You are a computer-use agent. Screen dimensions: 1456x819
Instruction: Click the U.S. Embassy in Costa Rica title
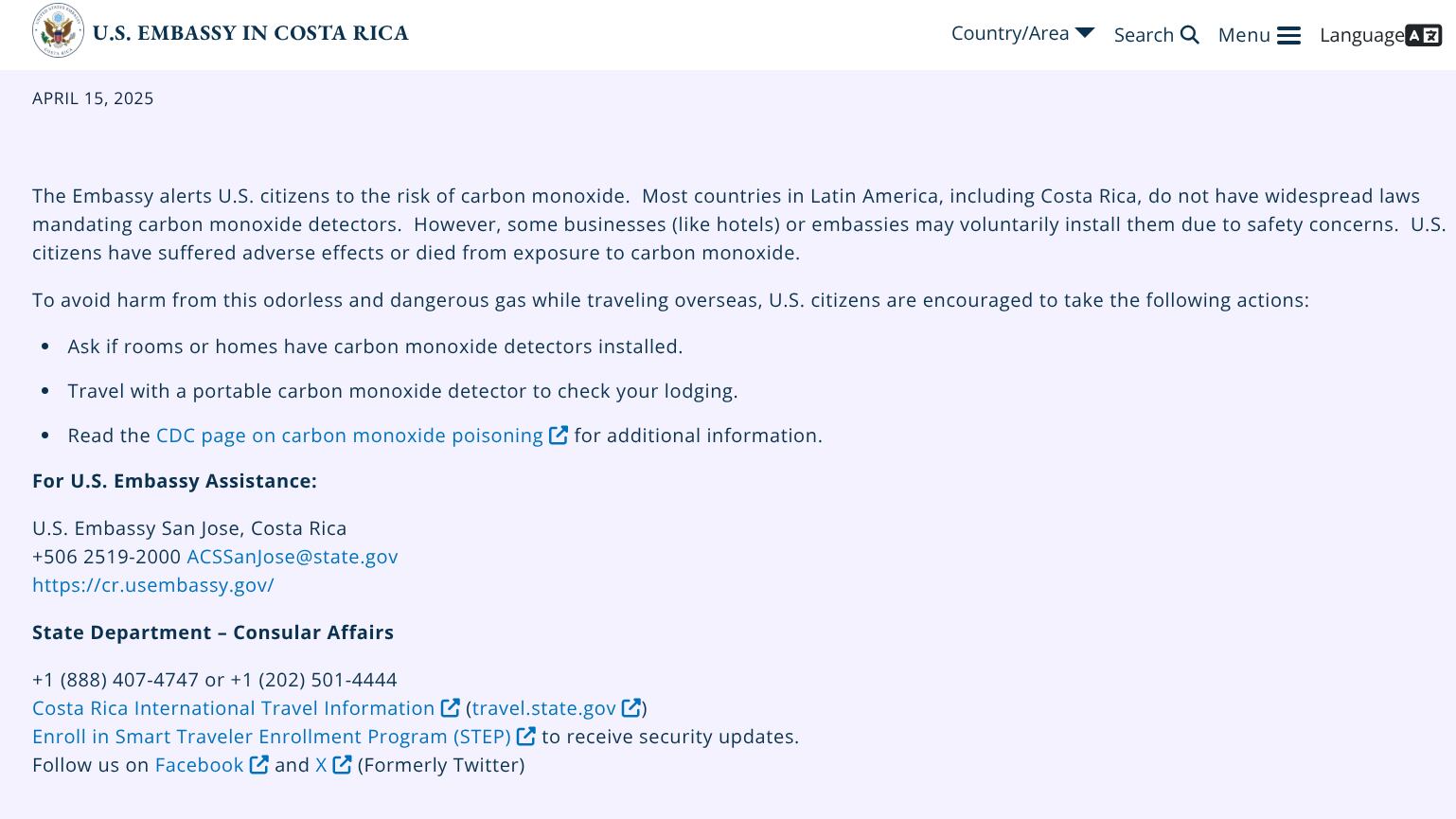click(x=251, y=33)
